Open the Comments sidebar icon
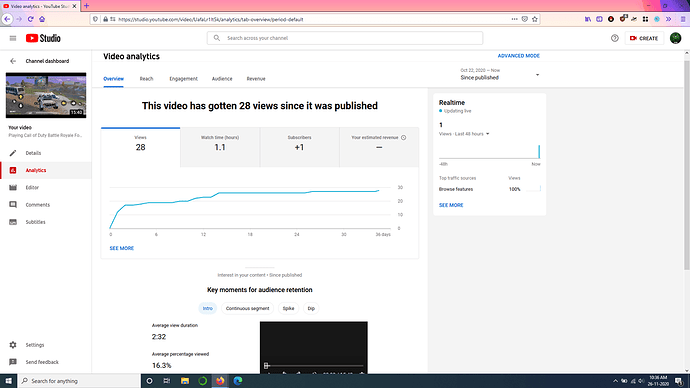Image resolution: width=690 pixels, height=388 pixels. [13, 205]
